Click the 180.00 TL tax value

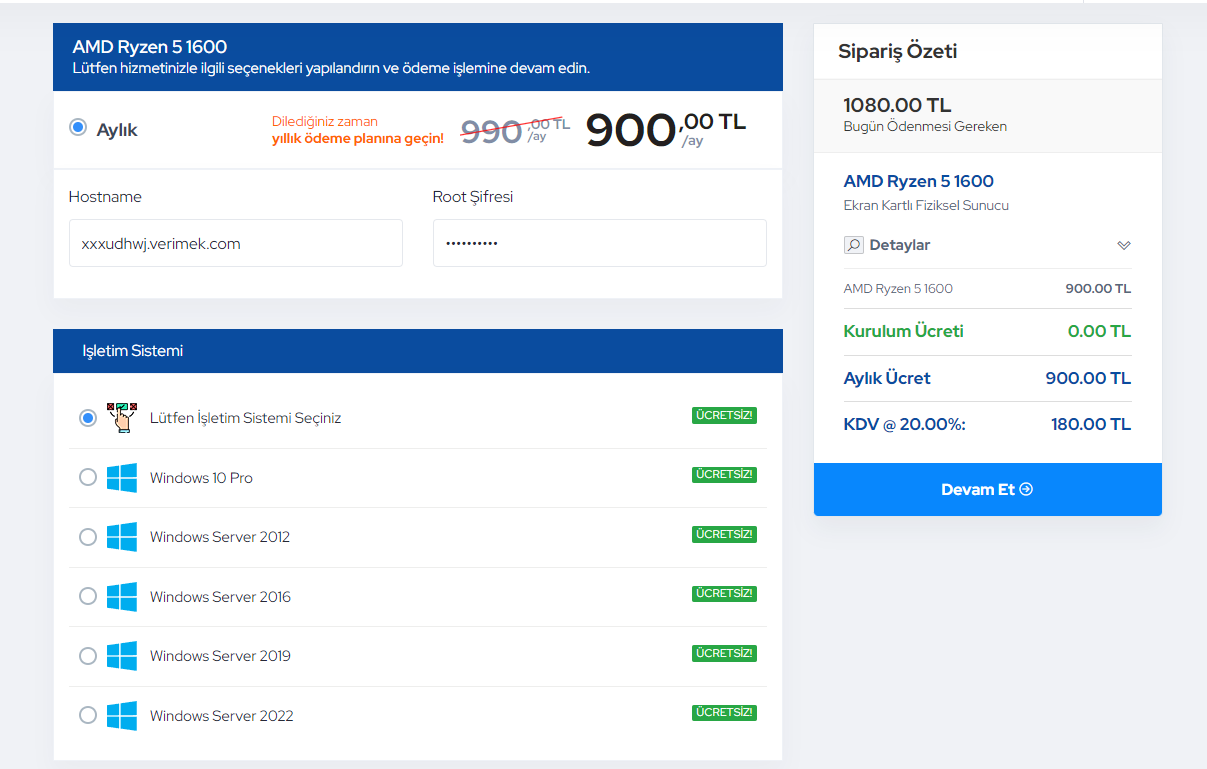(1091, 424)
